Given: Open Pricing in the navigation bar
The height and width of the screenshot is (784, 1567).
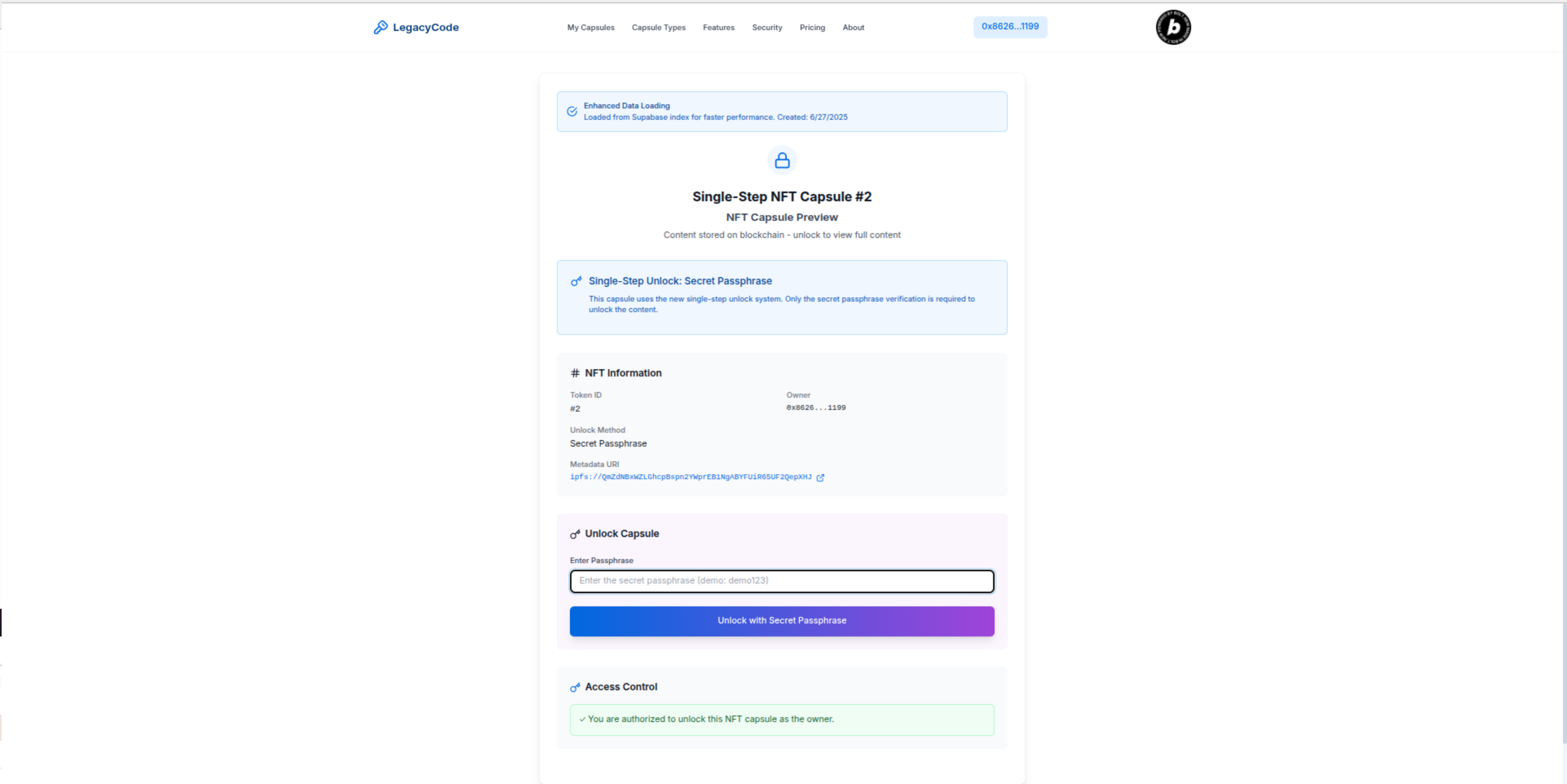Looking at the screenshot, I should (x=812, y=27).
